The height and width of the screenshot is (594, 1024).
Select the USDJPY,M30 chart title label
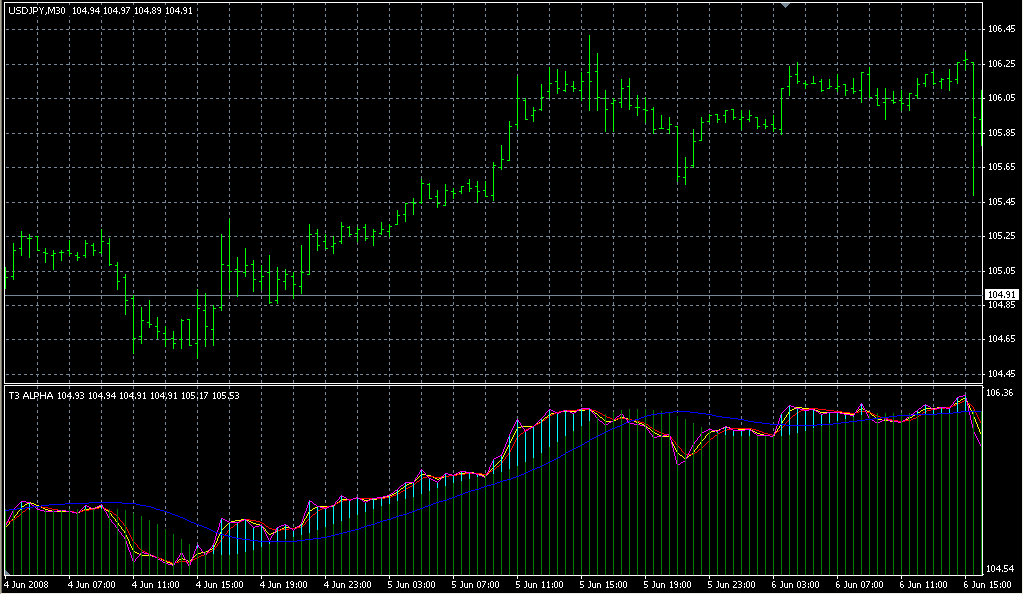pyautogui.click(x=37, y=11)
